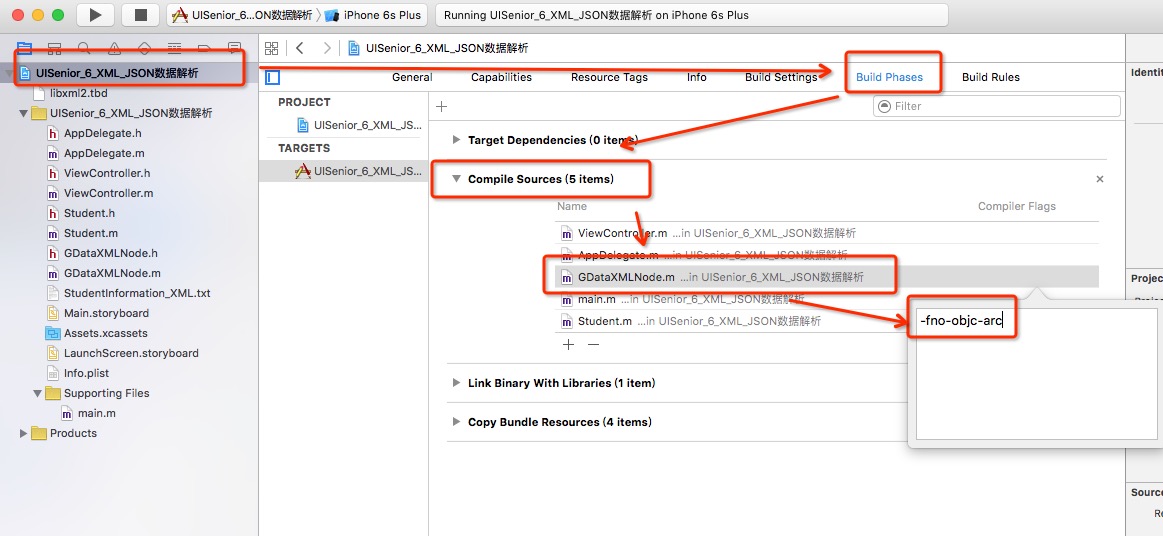Add a new build phase with plus

(x=441, y=106)
